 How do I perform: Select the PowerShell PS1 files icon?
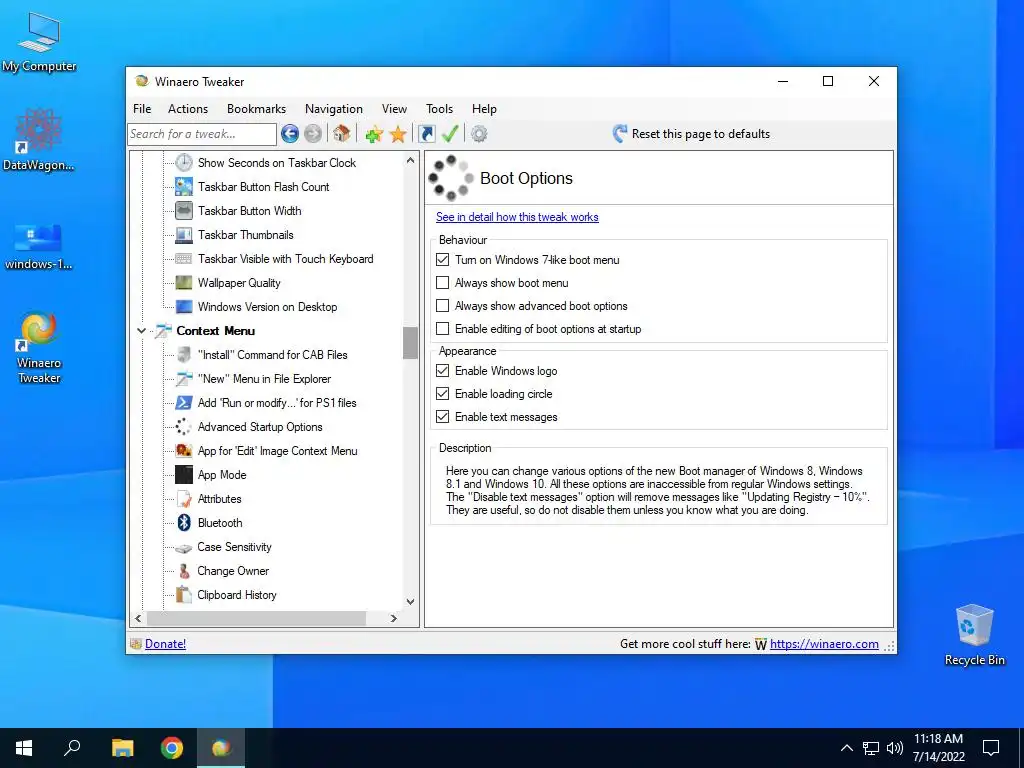184,403
